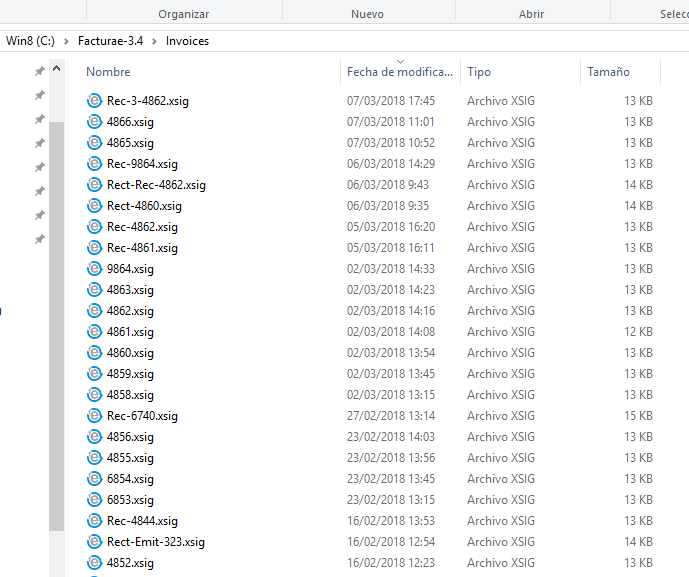Select the Rect-Rec-4862.xsig file icon
Screen dimensions: 689x577
point(94,185)
